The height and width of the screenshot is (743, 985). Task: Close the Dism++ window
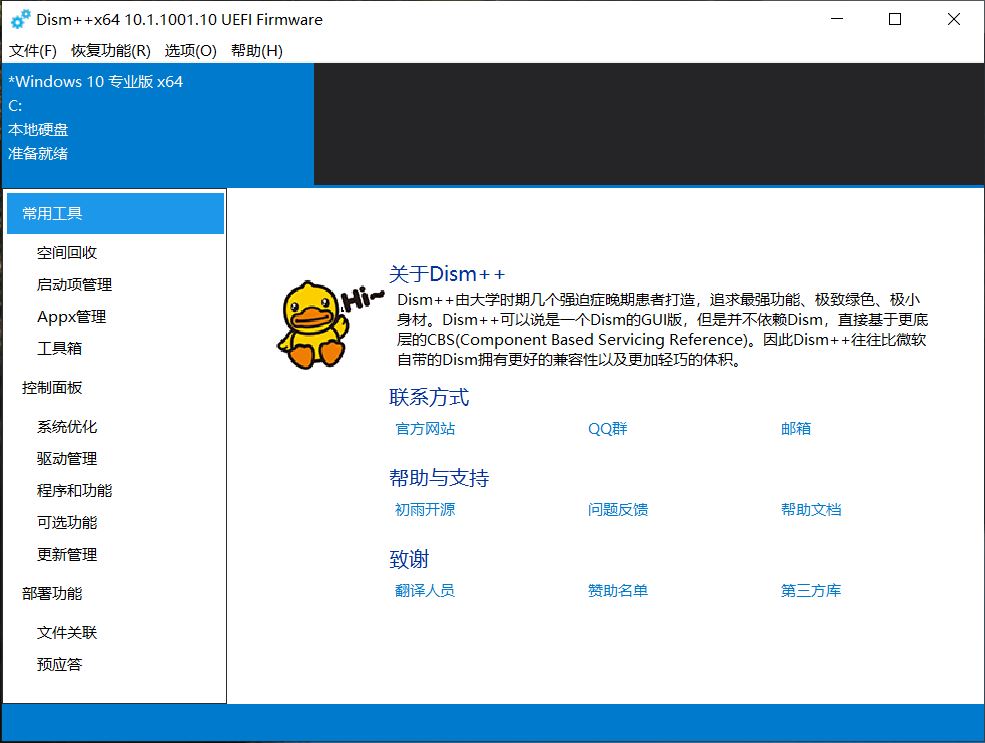point(954,19)
